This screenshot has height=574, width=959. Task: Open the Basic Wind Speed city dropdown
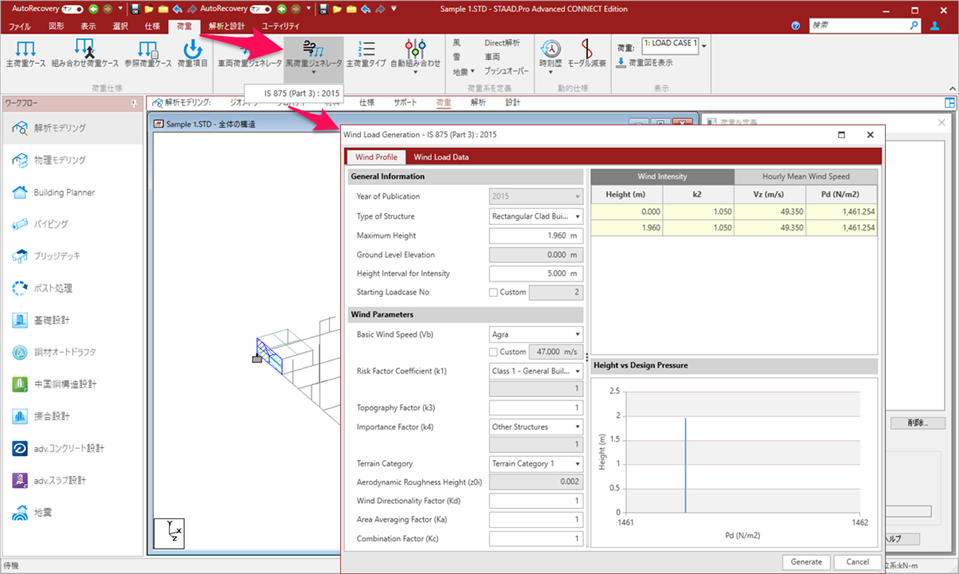(536, 334)
